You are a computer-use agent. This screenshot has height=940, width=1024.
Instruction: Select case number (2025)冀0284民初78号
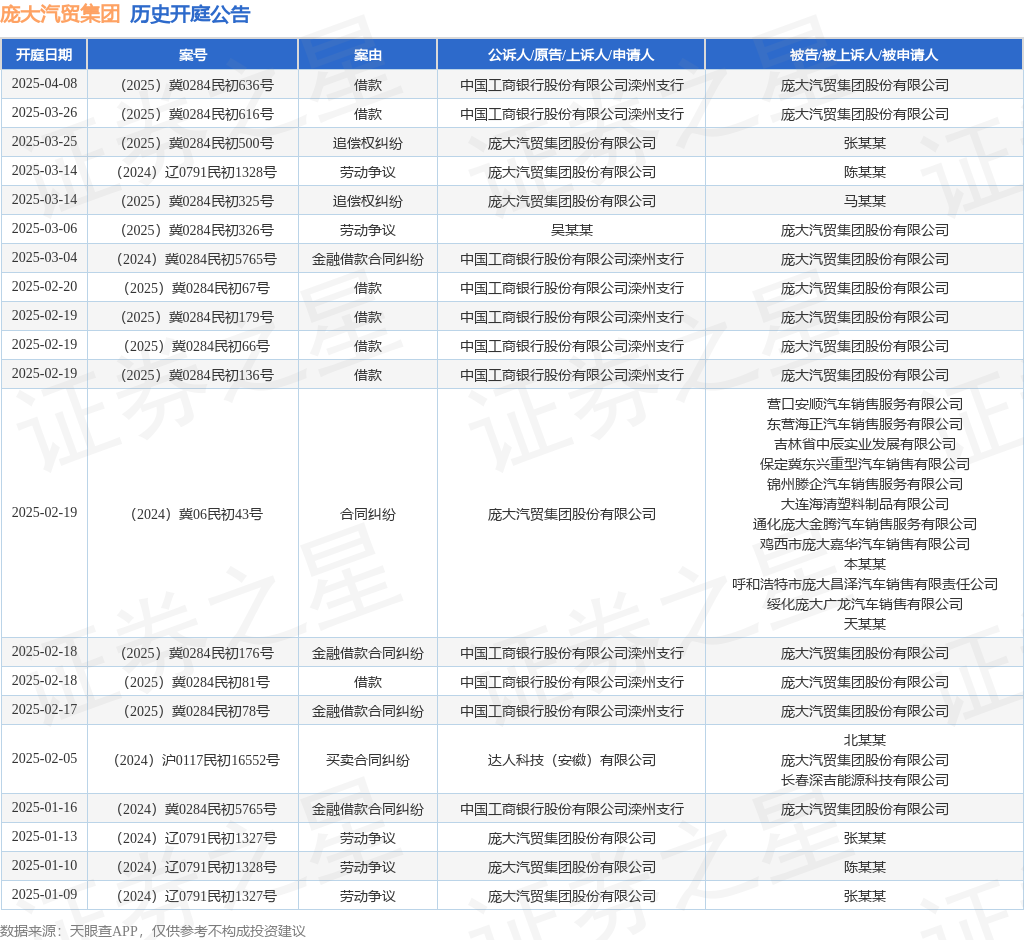point(197,711)
